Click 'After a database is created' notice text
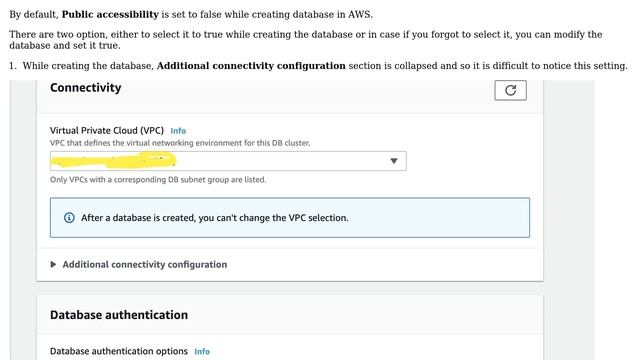 point(215,218)
